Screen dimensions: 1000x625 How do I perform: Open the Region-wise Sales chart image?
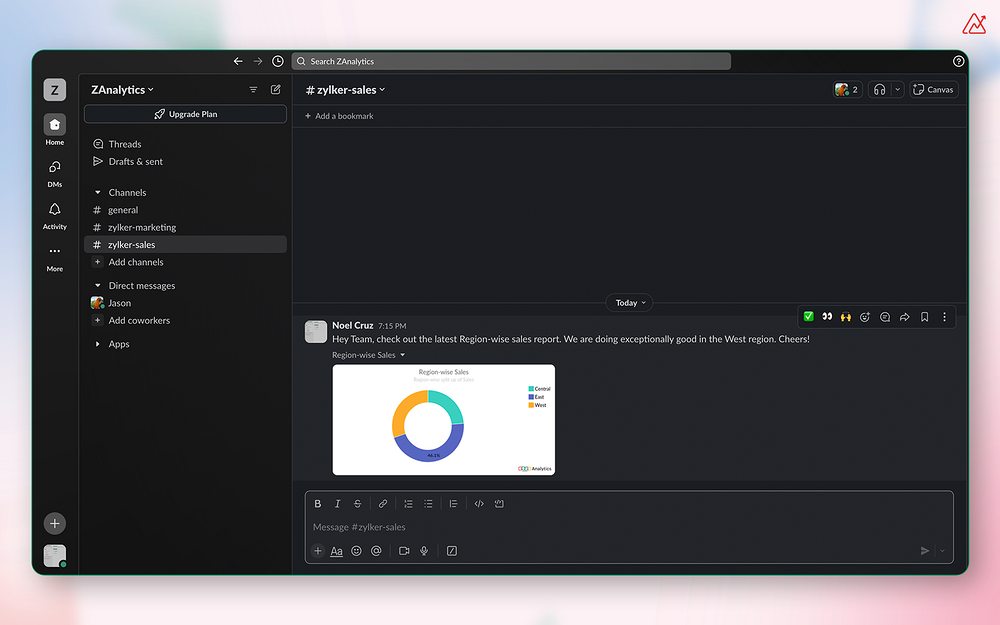click(444, 420)
